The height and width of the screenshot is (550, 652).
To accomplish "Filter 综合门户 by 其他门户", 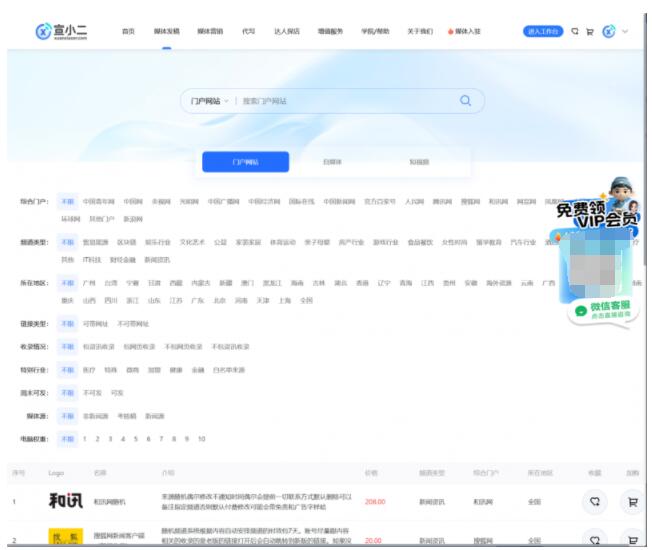I will click(x=102, y=219).
